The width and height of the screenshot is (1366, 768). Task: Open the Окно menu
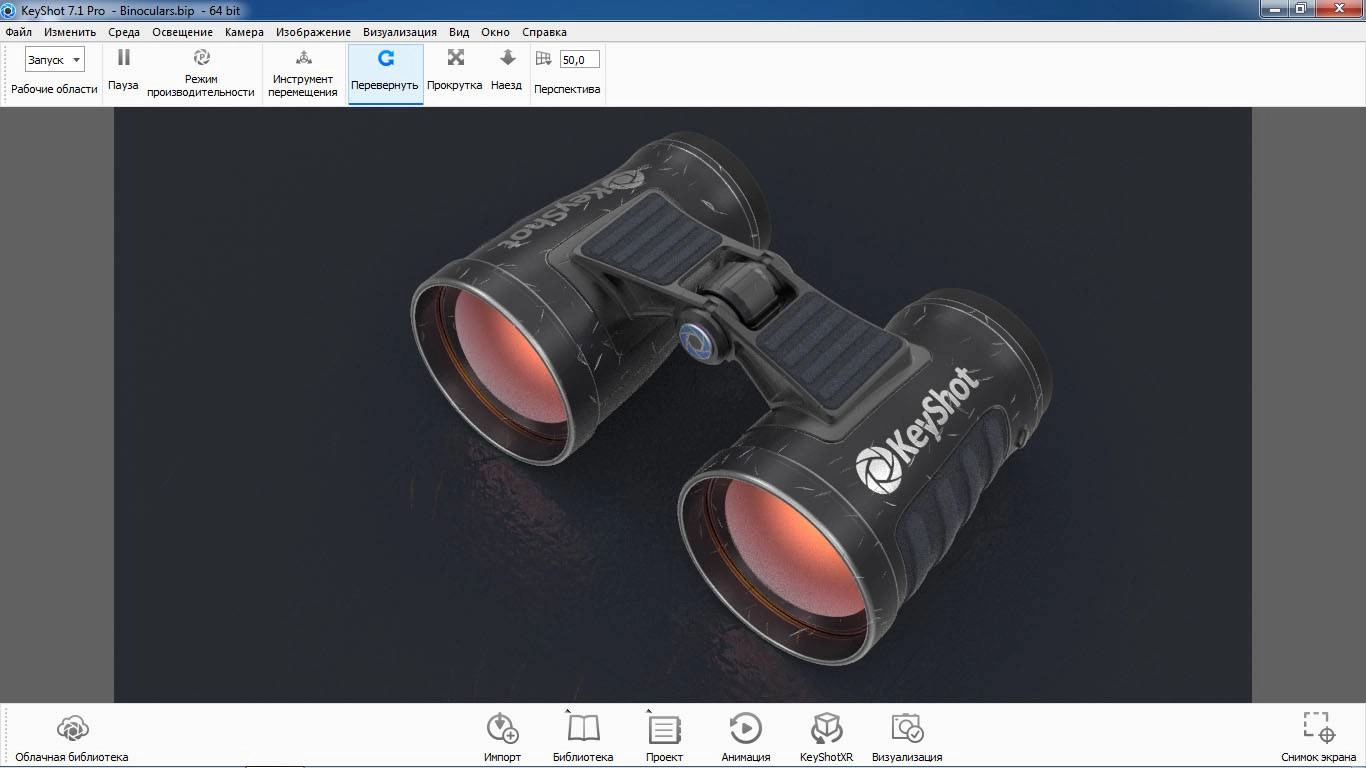tap(495, 32)
